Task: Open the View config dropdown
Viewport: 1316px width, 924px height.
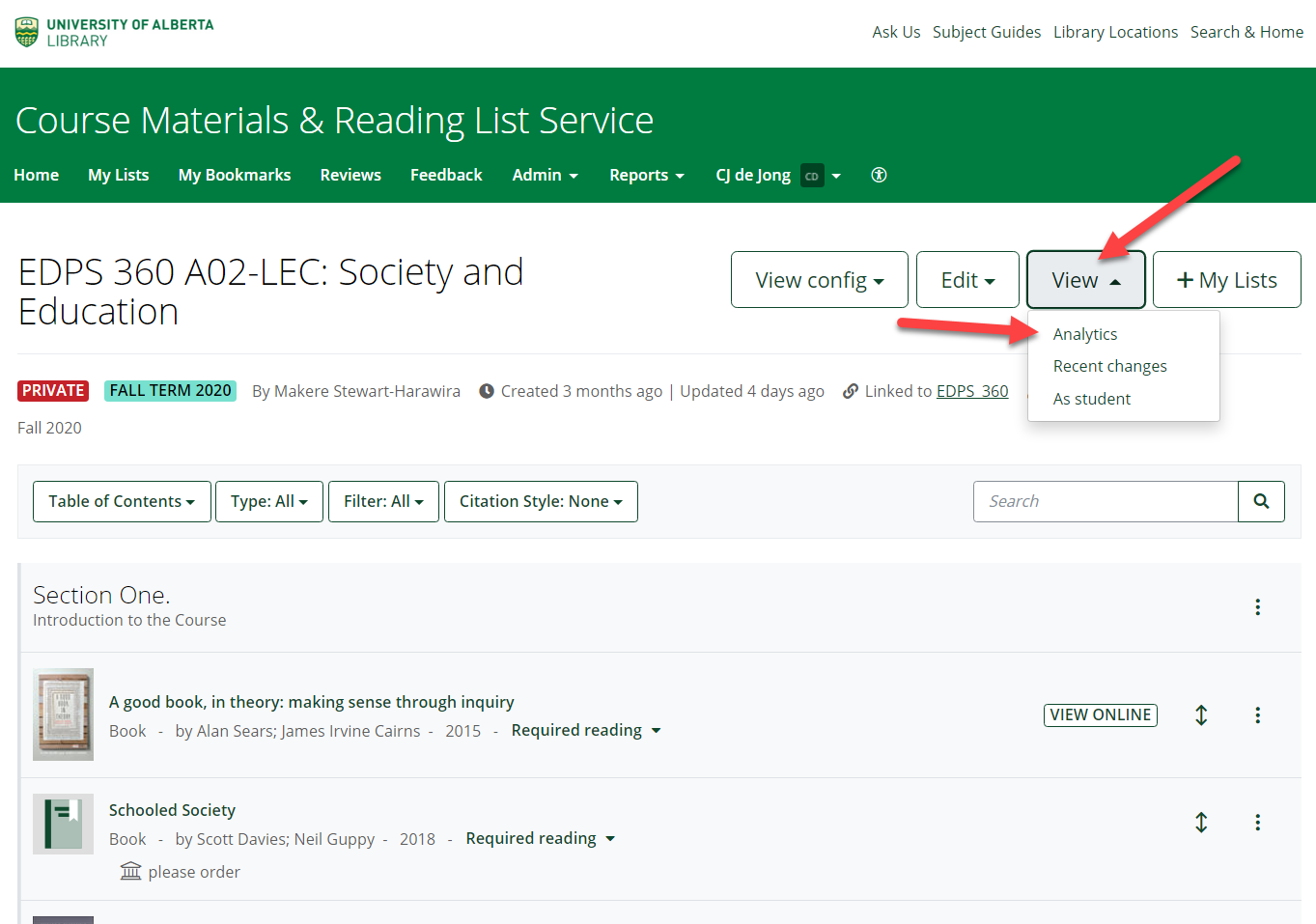Action: point(820,280)
